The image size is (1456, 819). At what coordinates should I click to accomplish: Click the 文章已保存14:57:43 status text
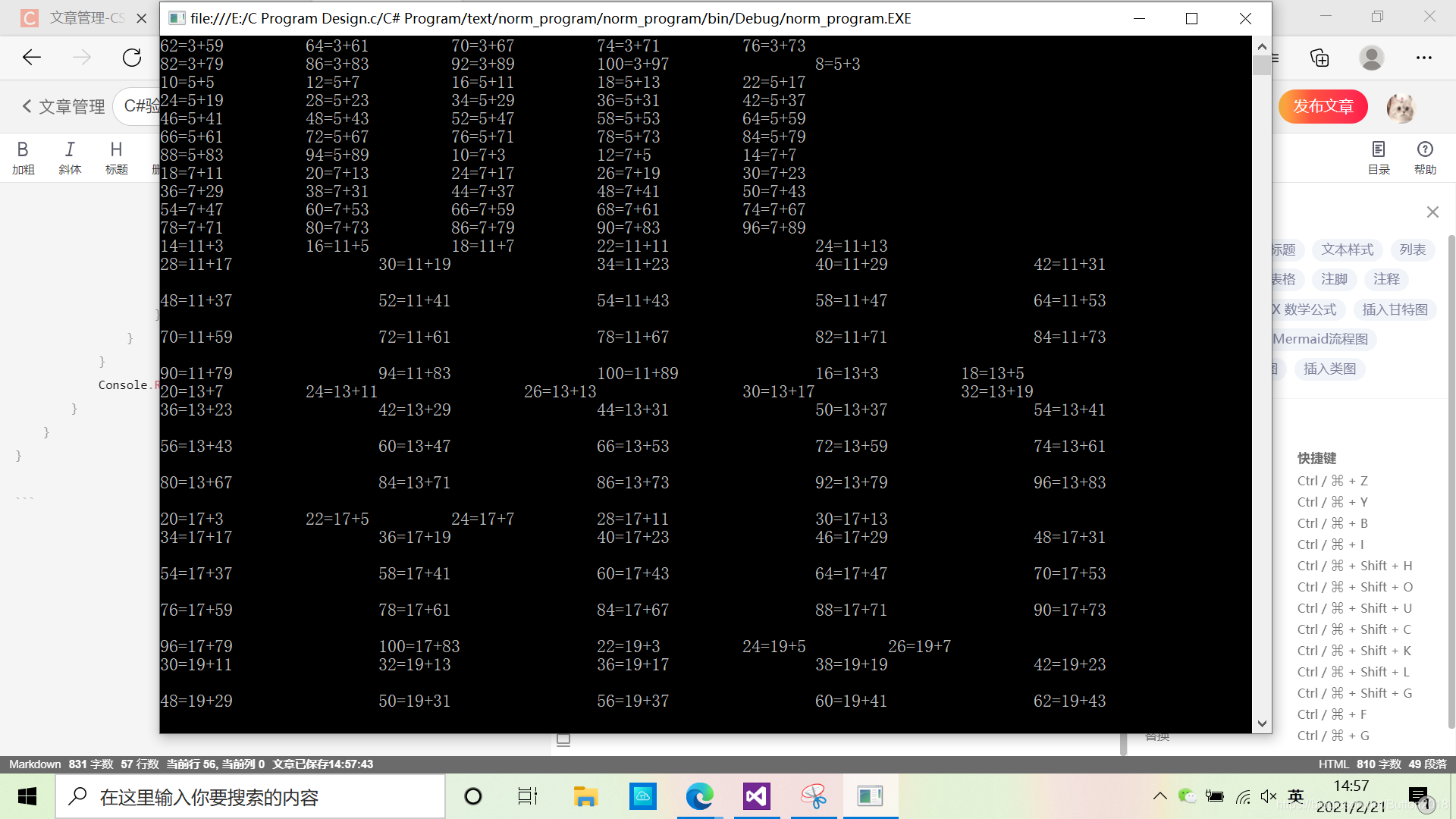[x=323, y=764]
